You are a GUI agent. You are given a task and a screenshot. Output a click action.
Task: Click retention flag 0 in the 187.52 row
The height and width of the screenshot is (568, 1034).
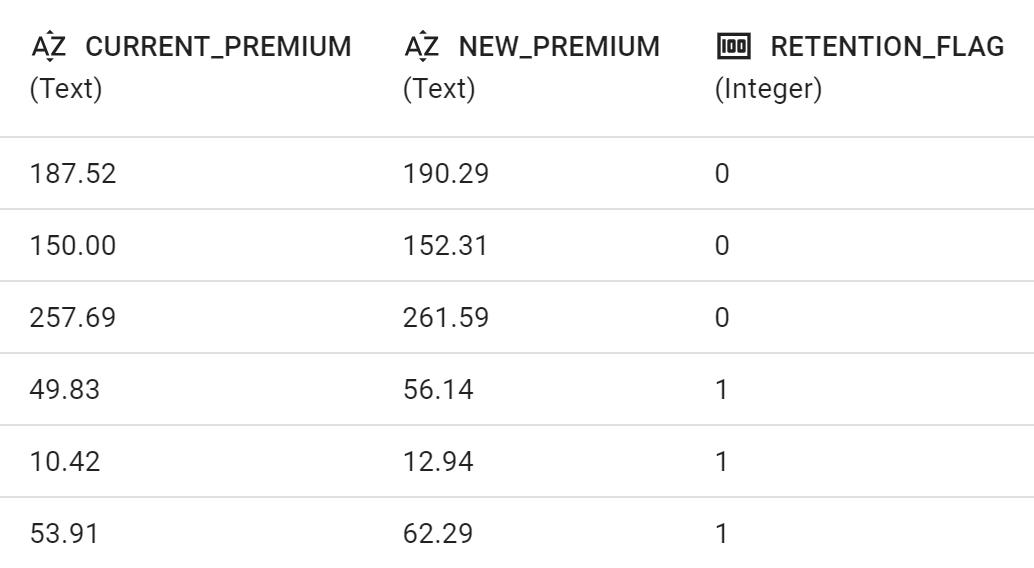coord(722,174)
